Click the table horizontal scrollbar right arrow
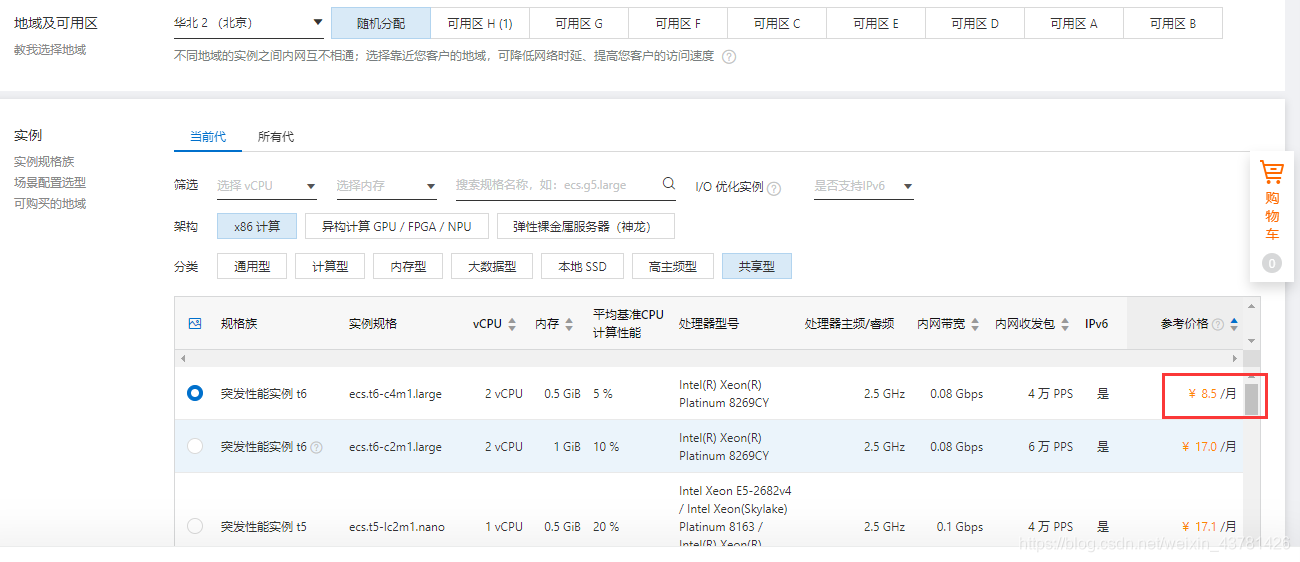 (1237, 358)
